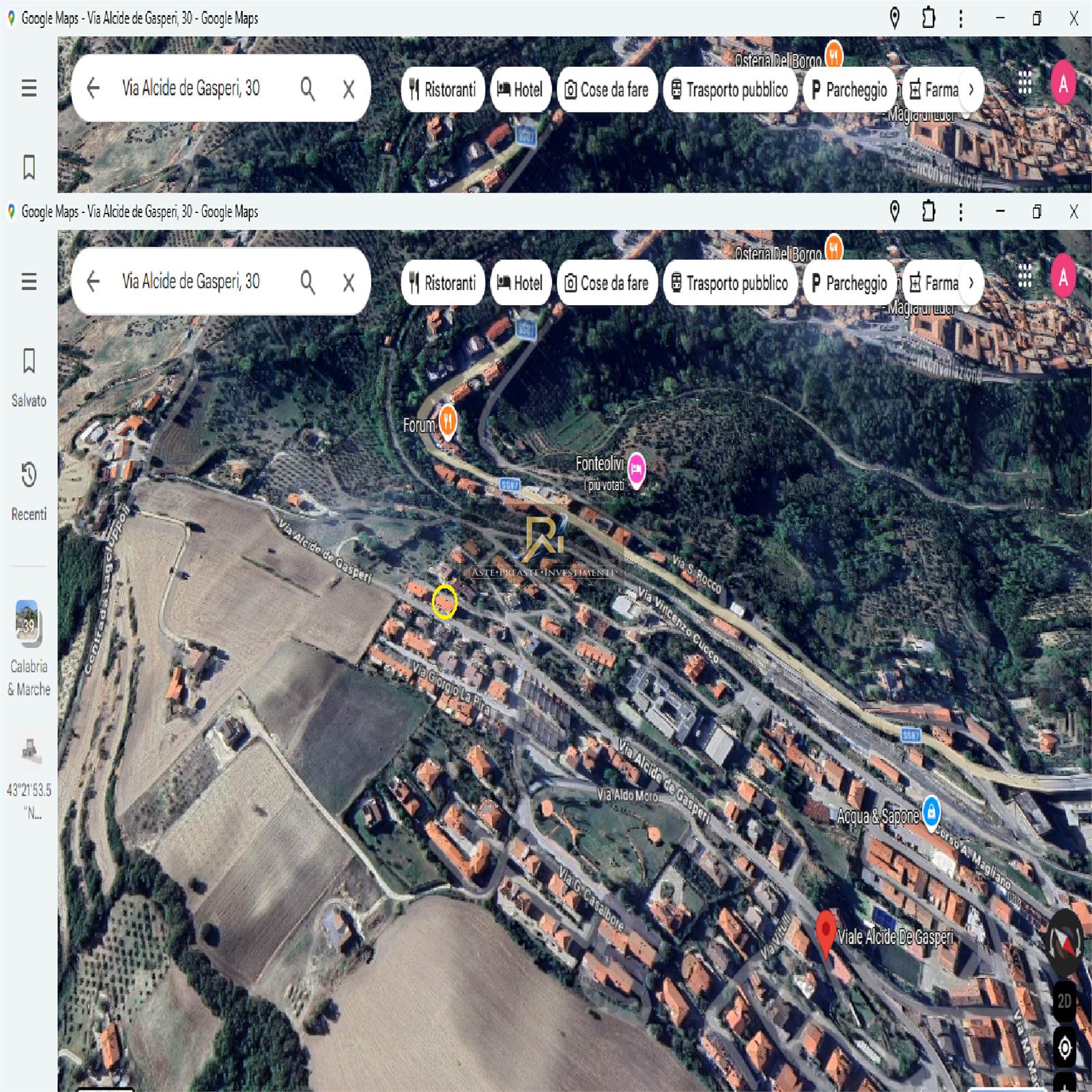The width and height of the screenshot is (1092, 1092).
Task: Reset map orientation using the compass
Action: [1065, 943]
